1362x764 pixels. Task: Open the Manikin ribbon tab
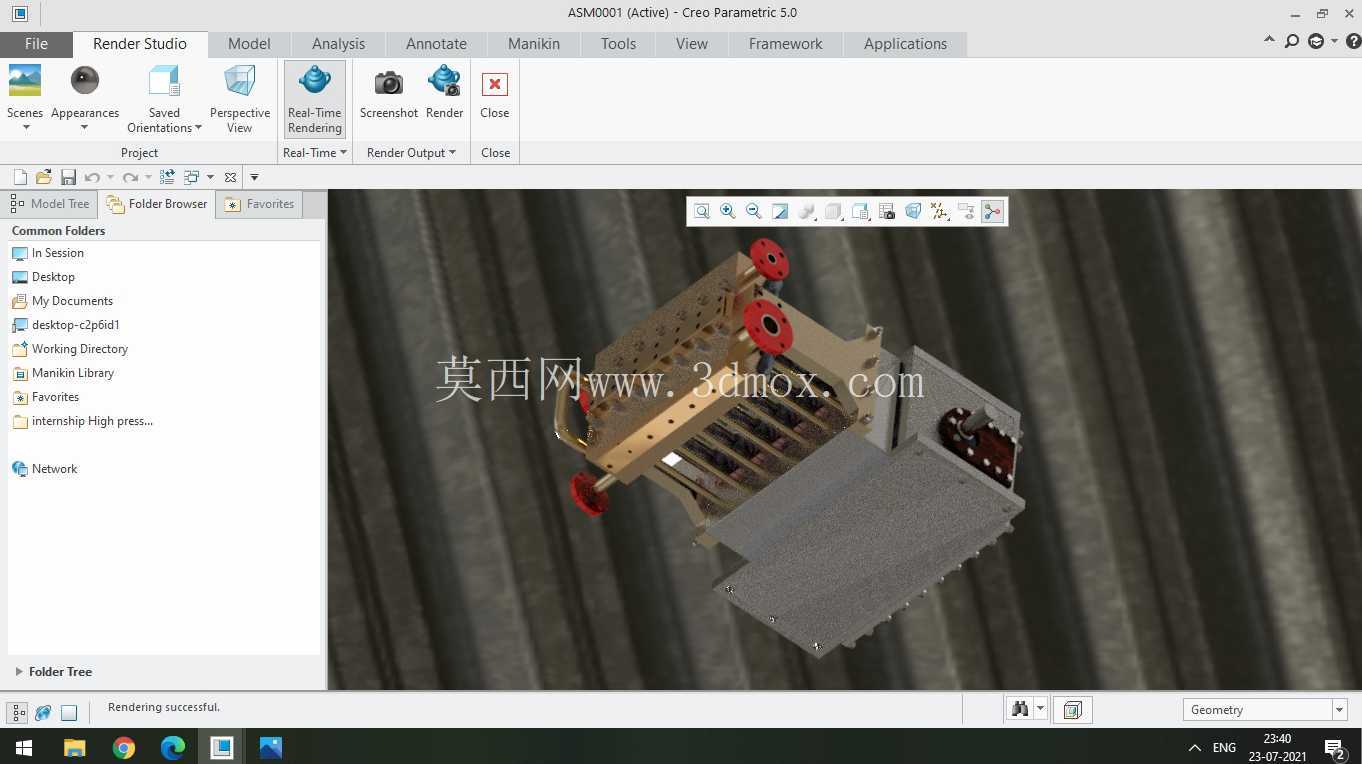tap(534, 44)
